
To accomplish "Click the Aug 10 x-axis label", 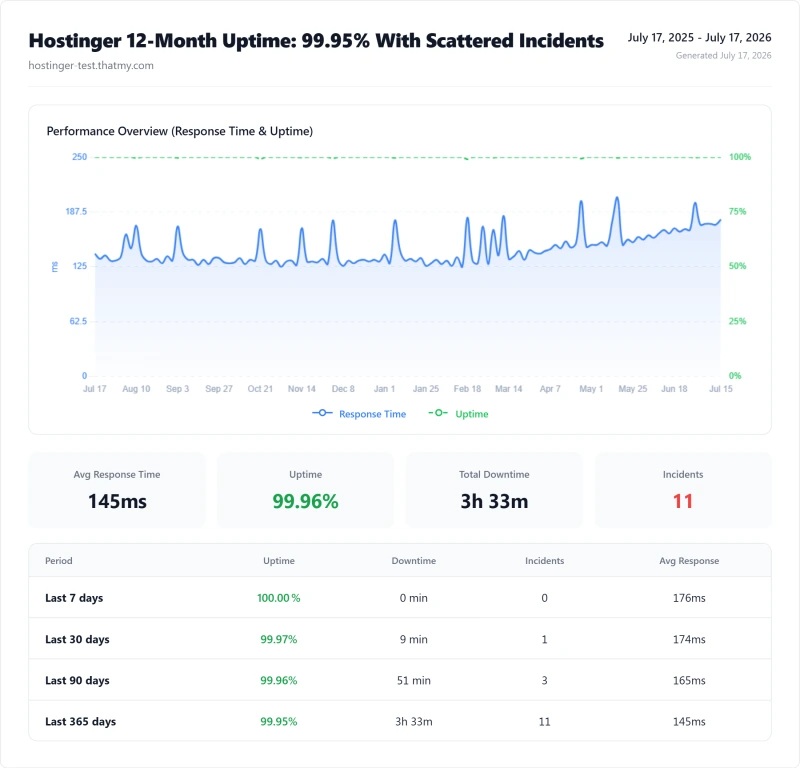I will (136, 389).
